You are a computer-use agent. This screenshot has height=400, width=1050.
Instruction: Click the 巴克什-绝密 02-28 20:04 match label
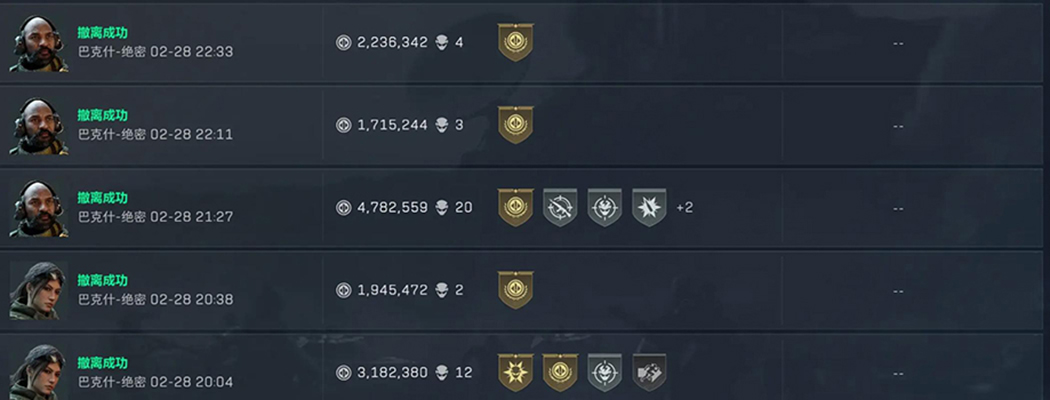[155, 382]
